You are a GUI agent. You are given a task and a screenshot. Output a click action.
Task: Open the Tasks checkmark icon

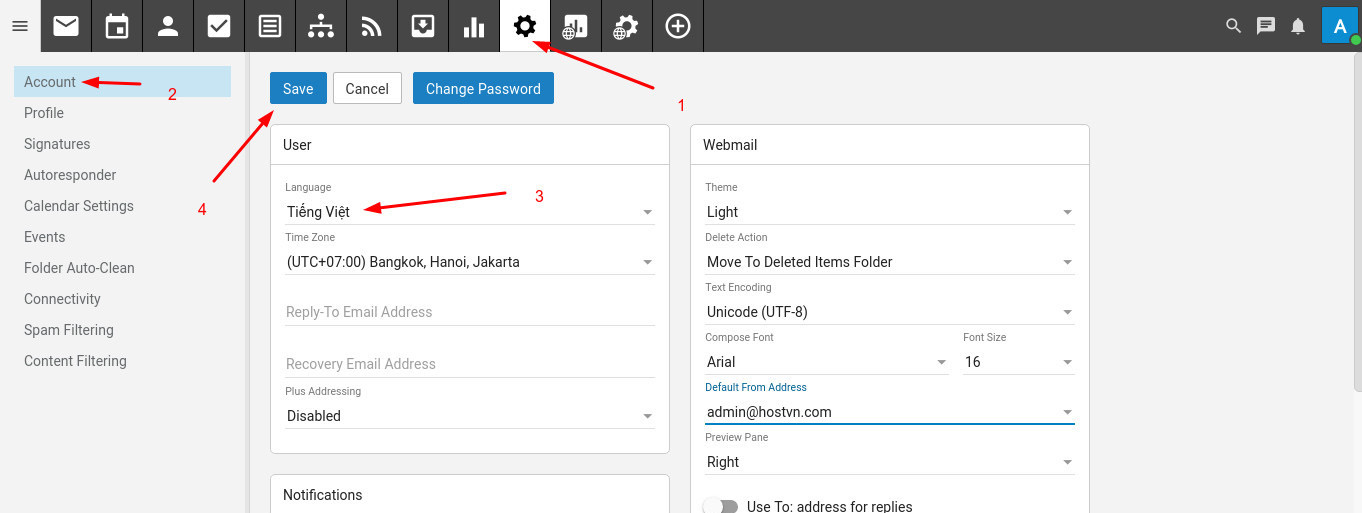219,26
